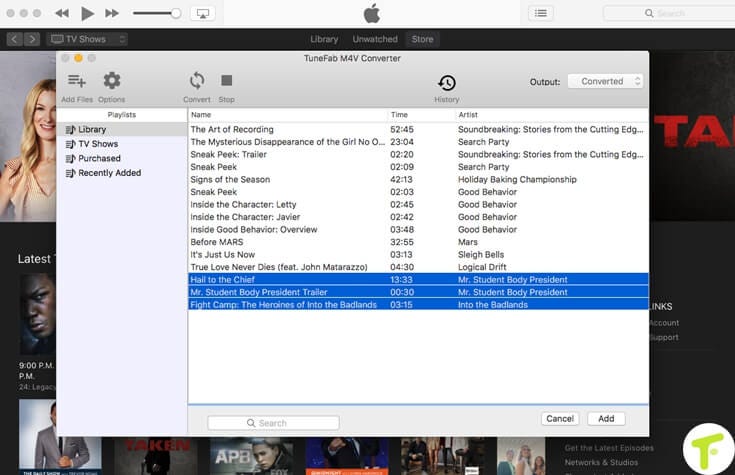
Task: Click the iTunes forward arrow
Action: click(32, 39)
